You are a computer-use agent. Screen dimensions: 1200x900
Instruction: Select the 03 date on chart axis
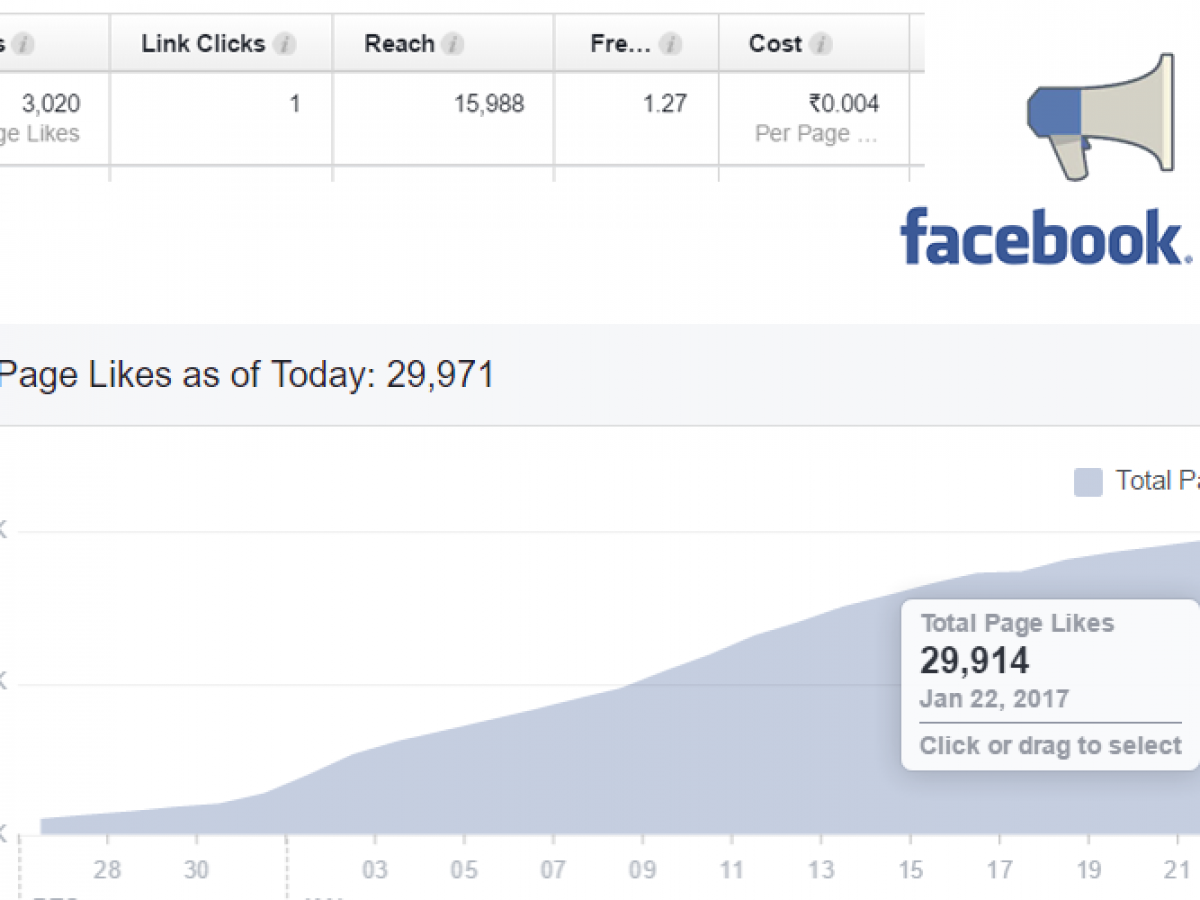pos(375,870)
